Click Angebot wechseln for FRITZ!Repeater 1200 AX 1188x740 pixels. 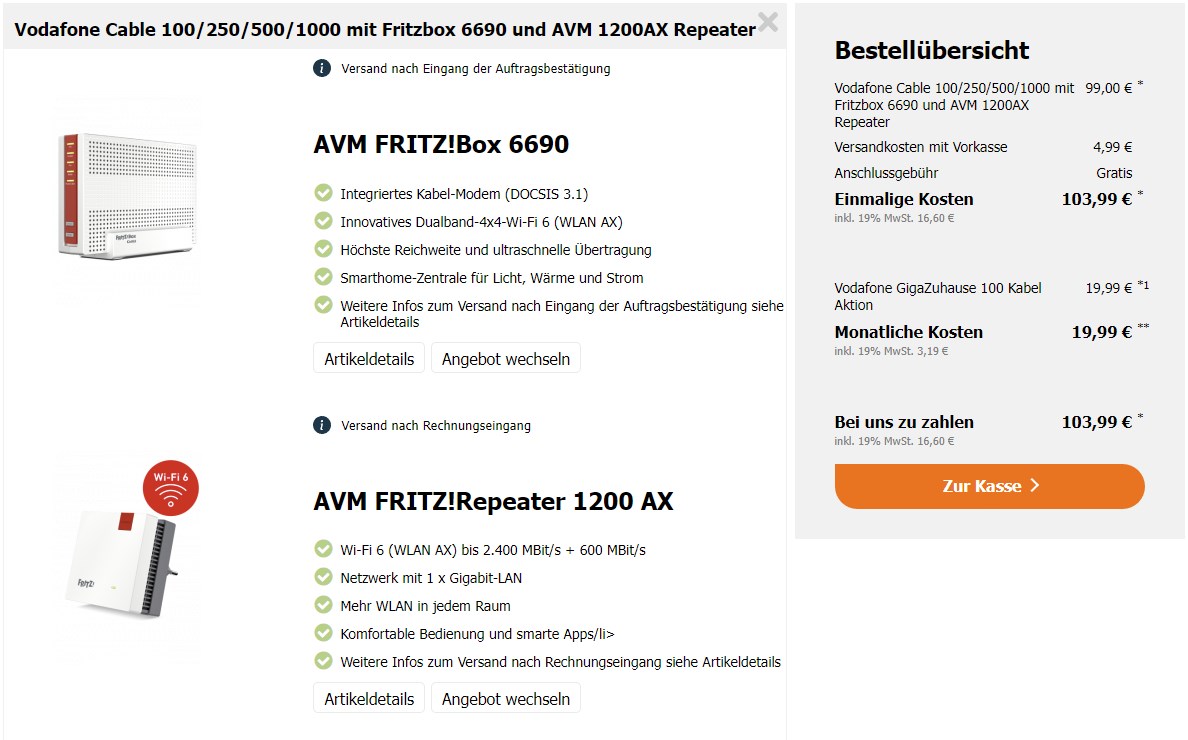[x=505, y=699]
